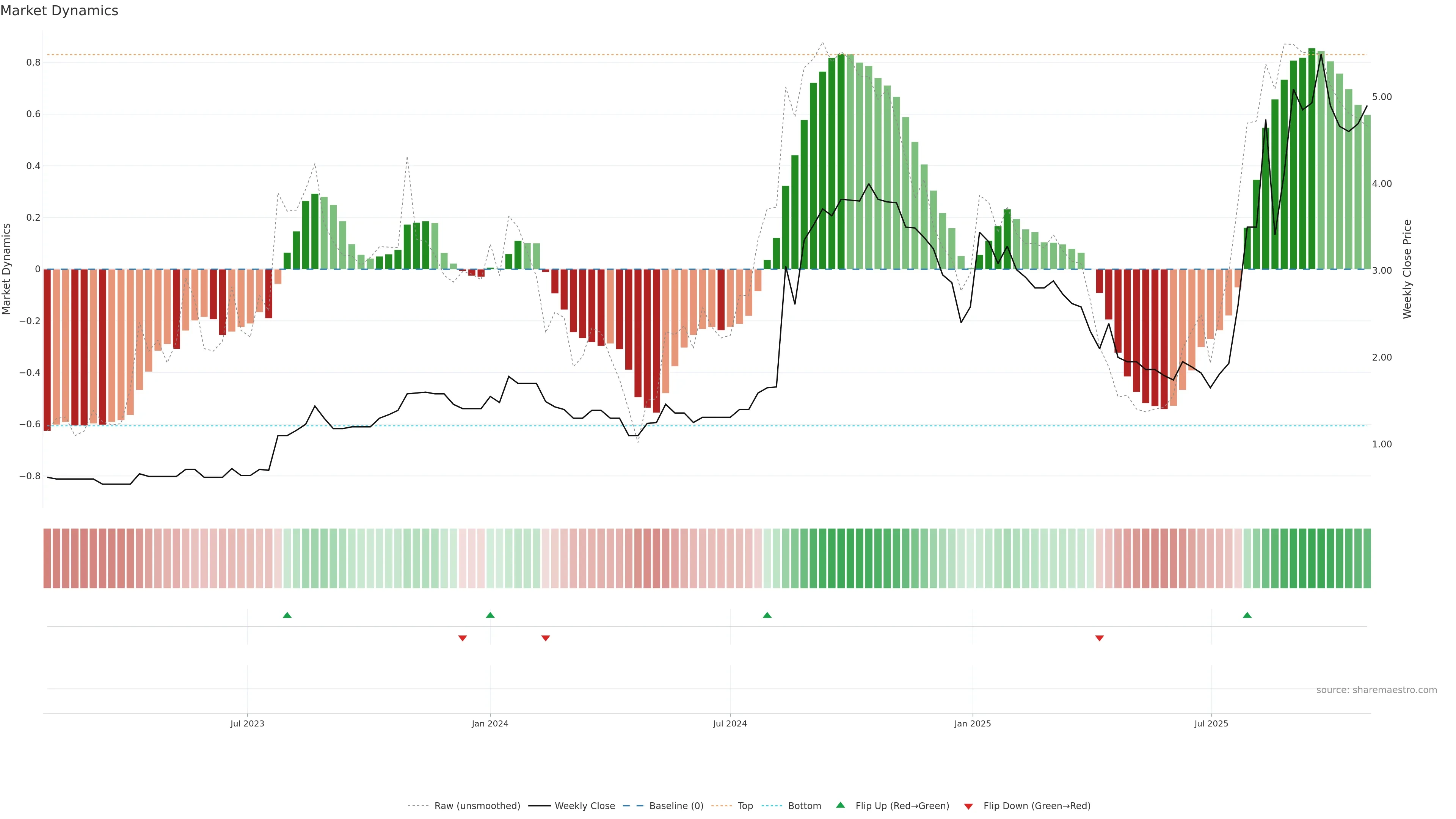Toggle Weekly Close legend entry
The height and width of the screenshot is (819, 1456).
coord(584,806)
